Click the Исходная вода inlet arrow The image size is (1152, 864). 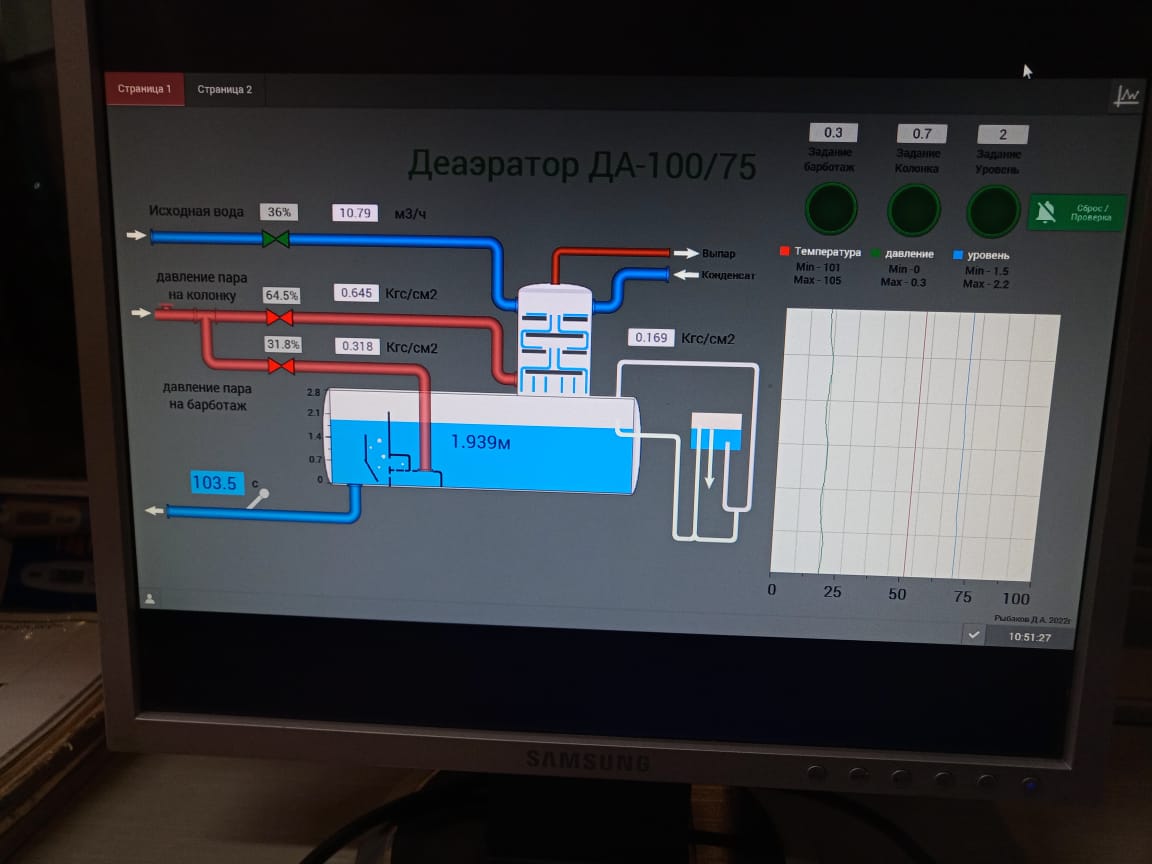(x=136, y=235)
